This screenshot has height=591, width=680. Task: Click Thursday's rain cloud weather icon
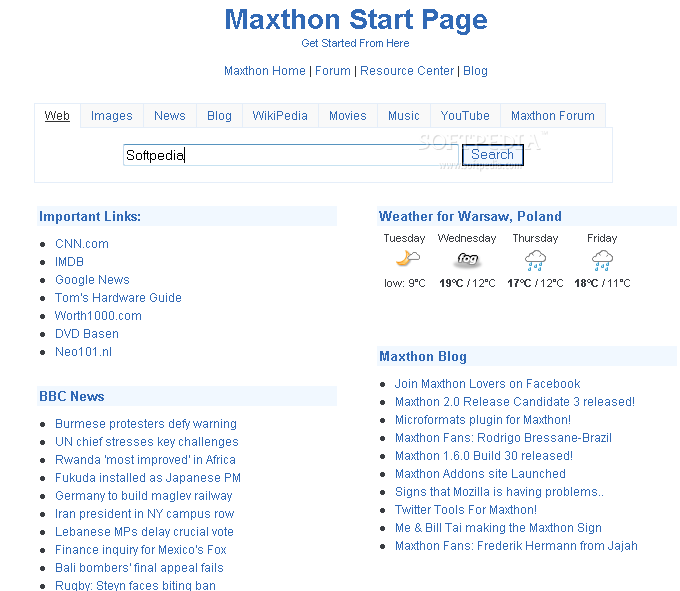(535, 260)
